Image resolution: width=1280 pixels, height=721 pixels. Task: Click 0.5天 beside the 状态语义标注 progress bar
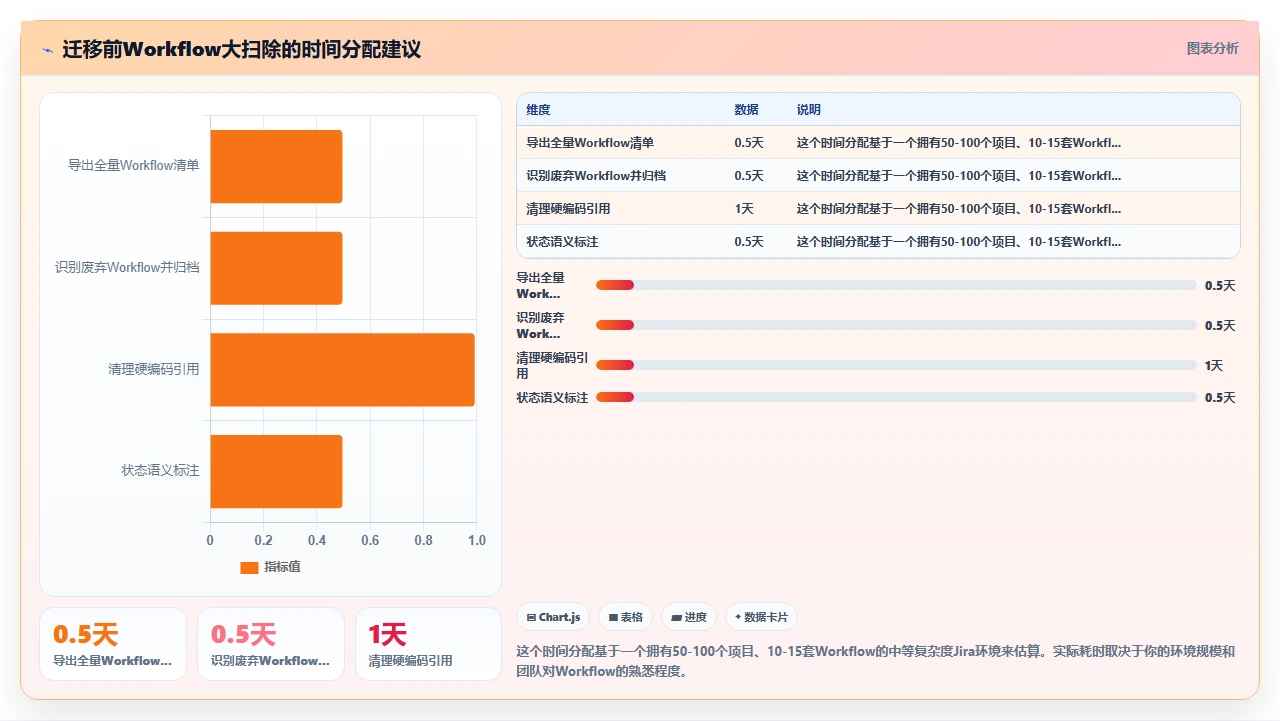coord(1220,397)
